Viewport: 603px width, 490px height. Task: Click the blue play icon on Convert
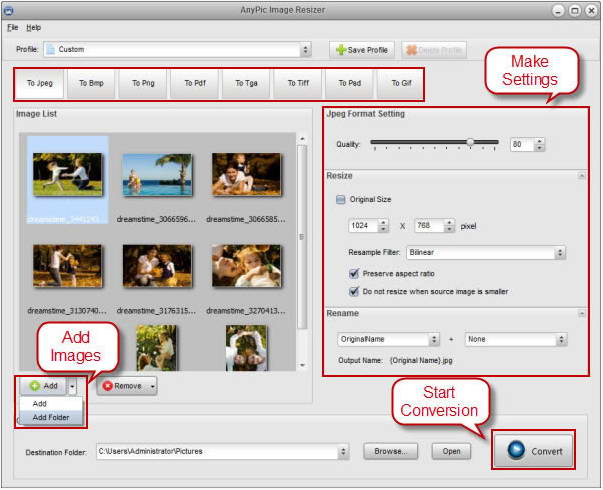point(516,450)
